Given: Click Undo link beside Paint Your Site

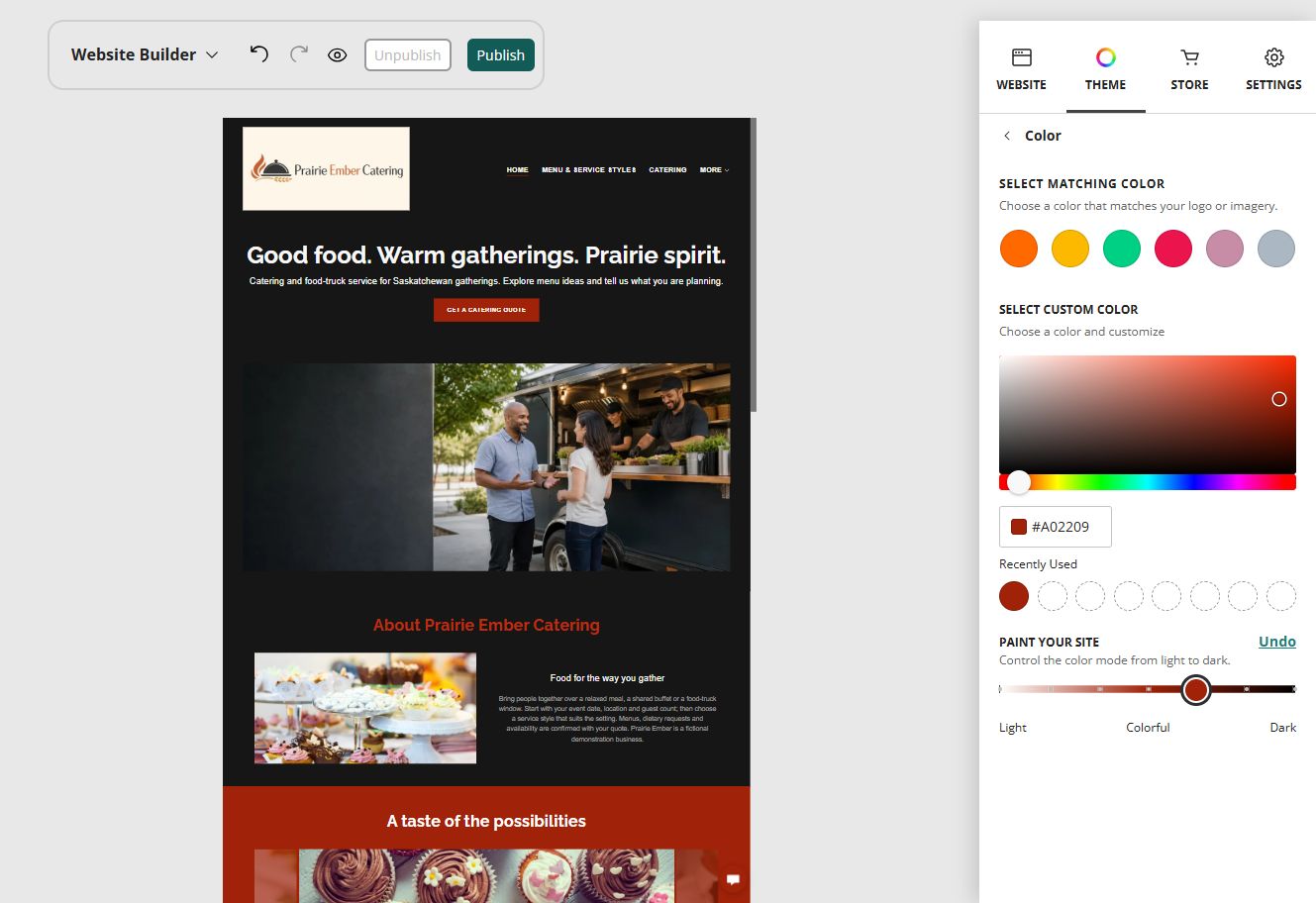Looking at the screenshot, I should click(x=1277, y=642).
